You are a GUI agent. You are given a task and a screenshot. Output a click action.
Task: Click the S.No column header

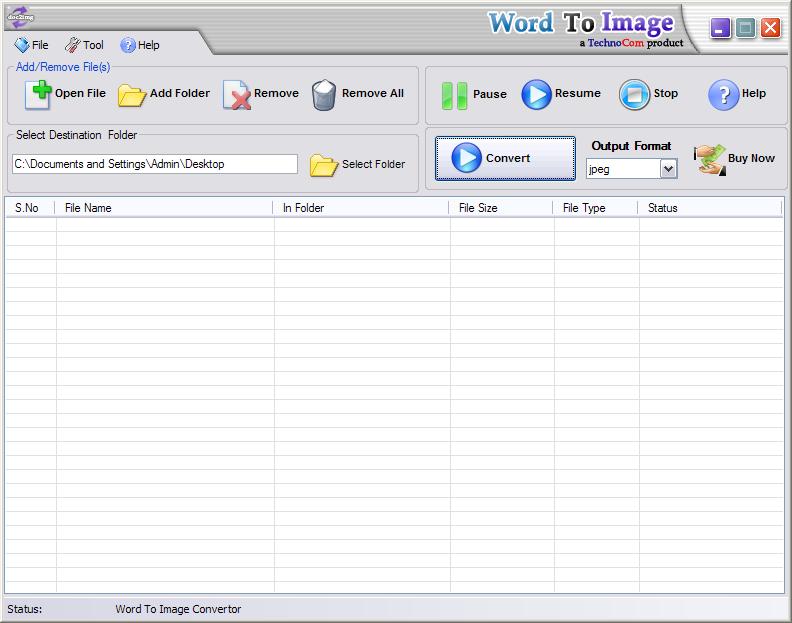30,208
